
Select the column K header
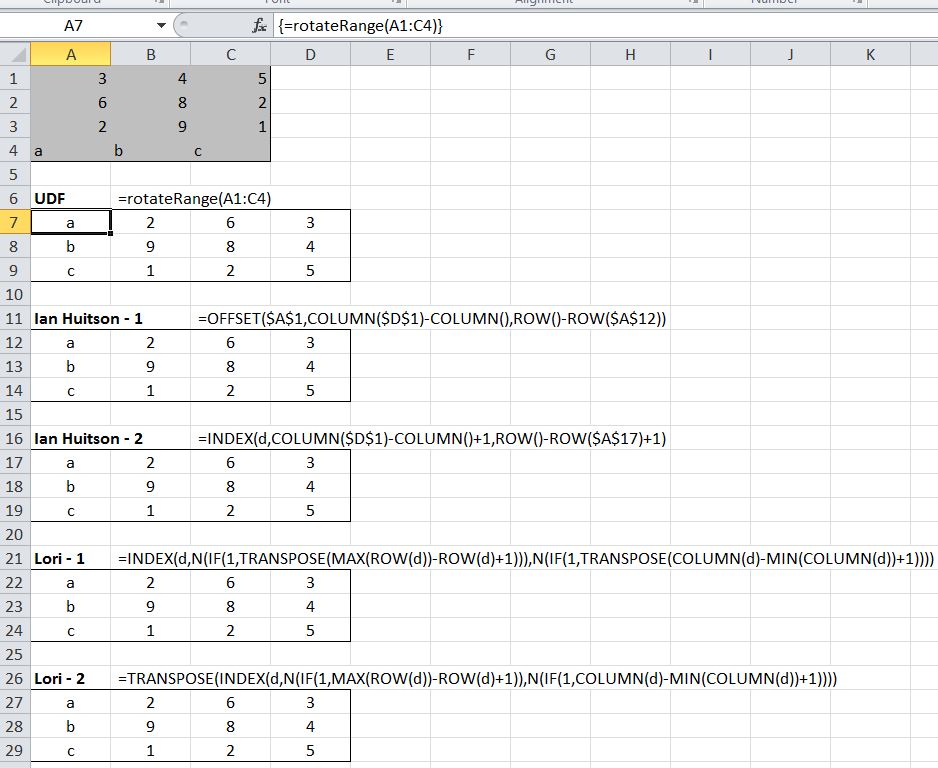pyautogui.click(x=870, y=55)
